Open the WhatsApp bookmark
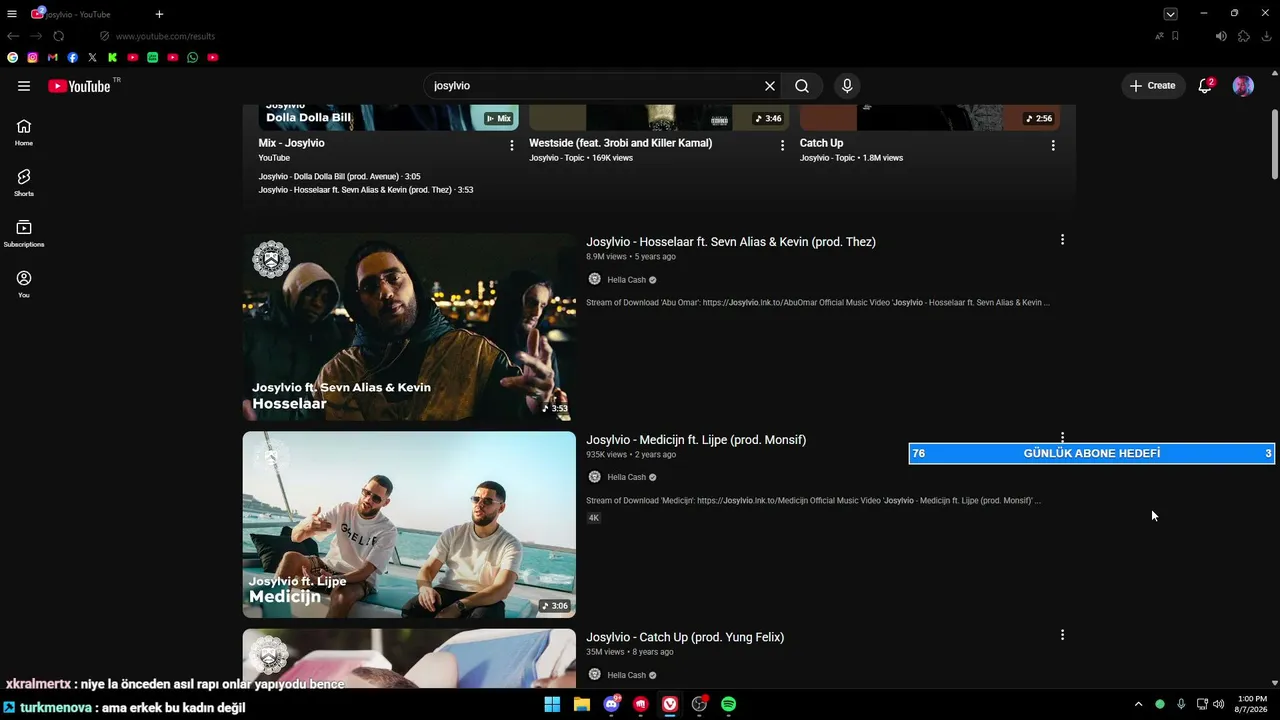This screenshot has height=720, width=1280. click(193, 58)
